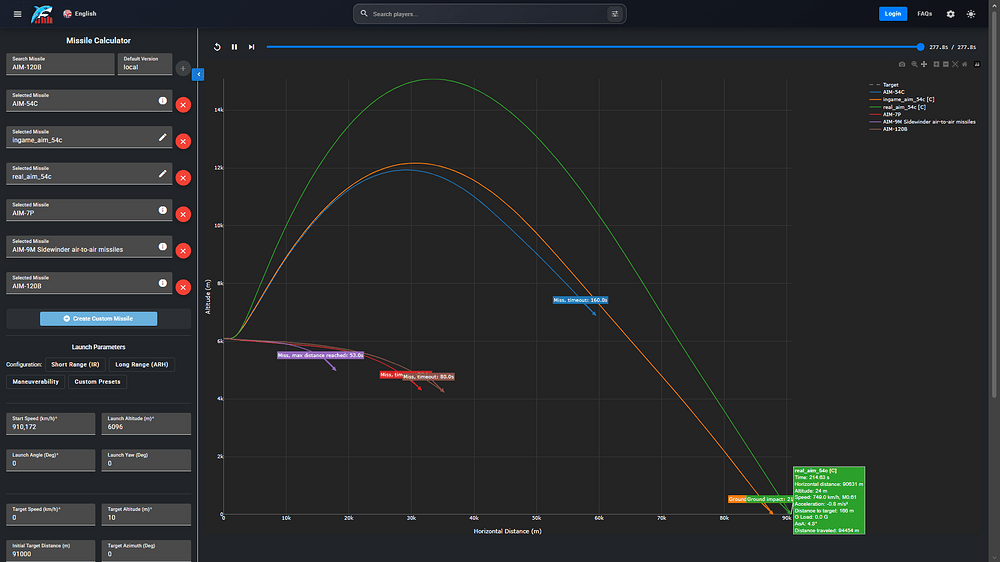Open settings gear icon
1000x562 pixels.
950,13
